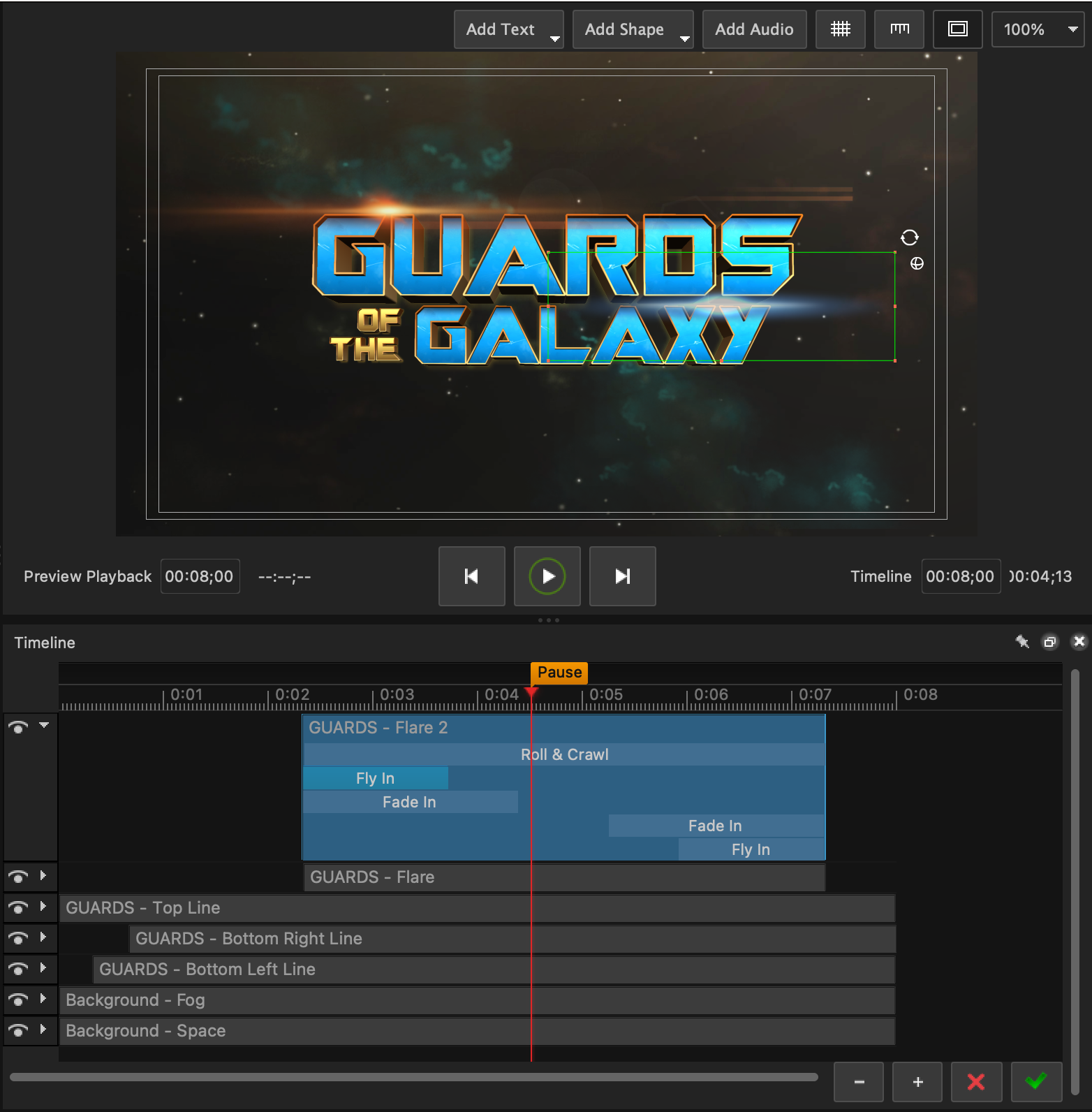Click the Pause marker on timeline

coord(559,672)
